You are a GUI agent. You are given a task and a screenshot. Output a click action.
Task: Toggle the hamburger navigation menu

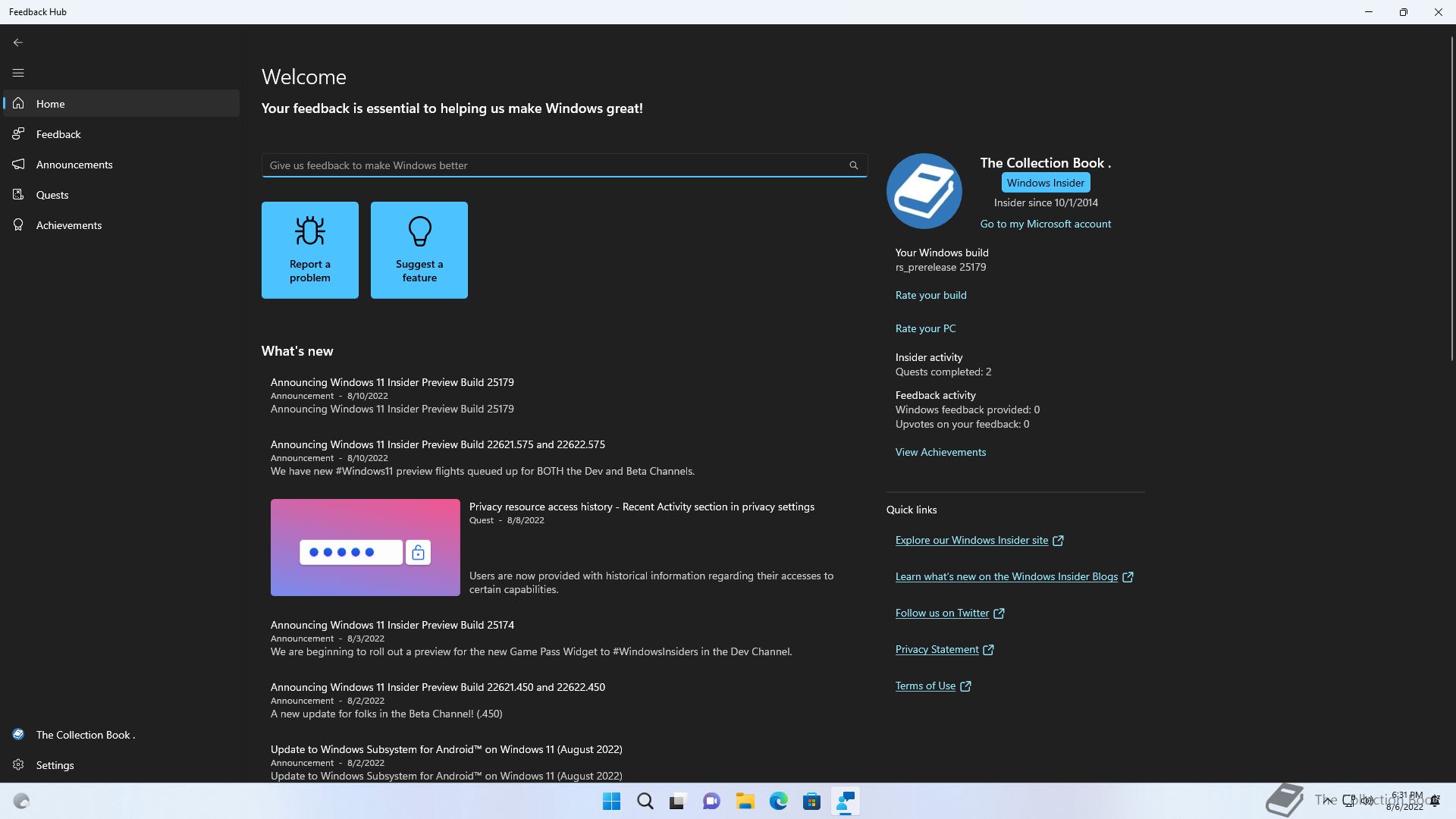(x=18, y=73)
